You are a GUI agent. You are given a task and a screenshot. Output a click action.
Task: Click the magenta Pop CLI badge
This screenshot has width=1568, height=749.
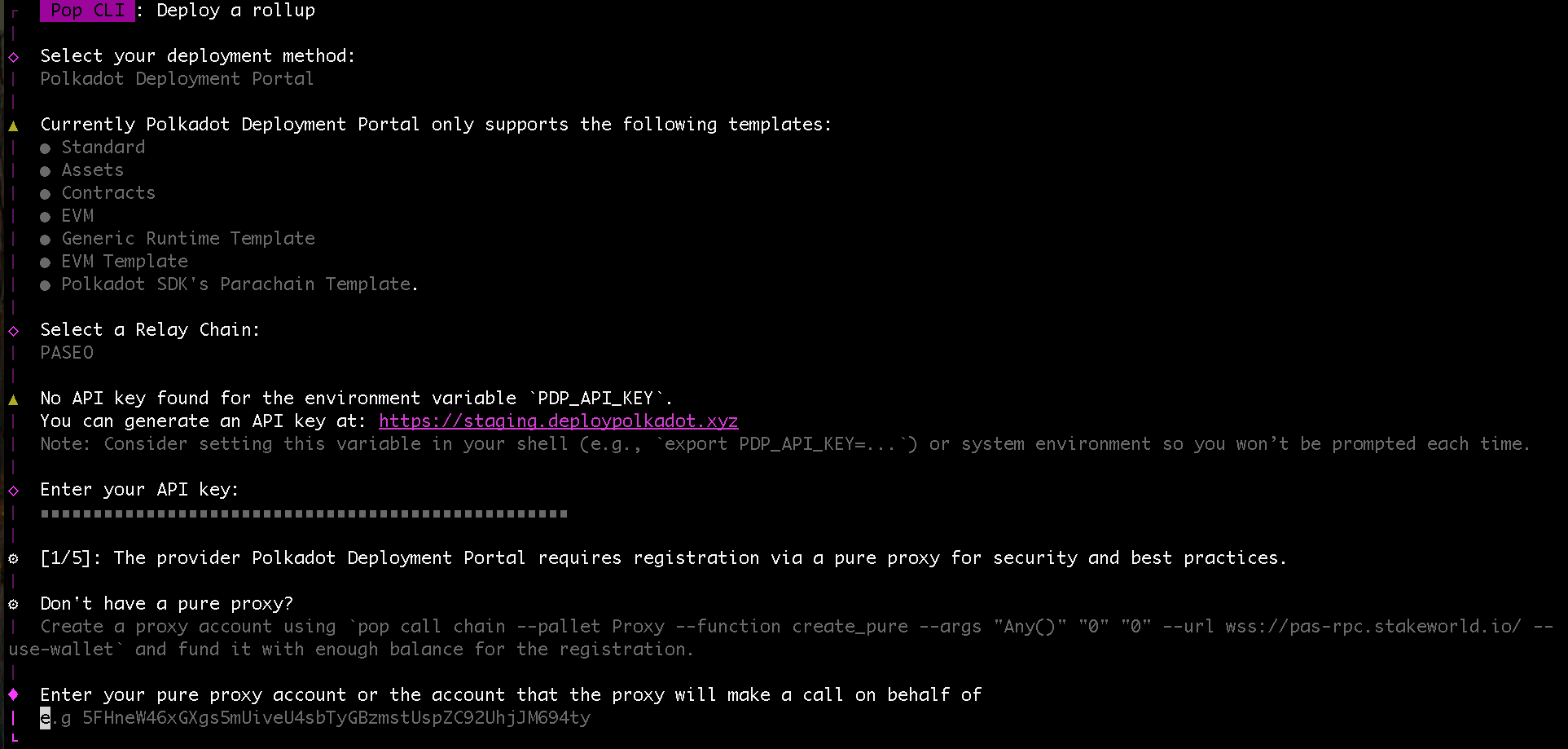87,11
